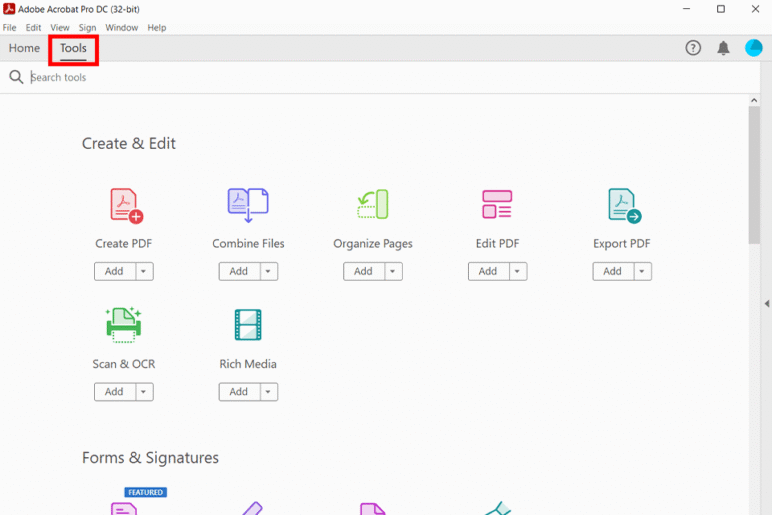This screenshot has width=772, height=515.
Task: Open the Edit menu
Action: 33,28
